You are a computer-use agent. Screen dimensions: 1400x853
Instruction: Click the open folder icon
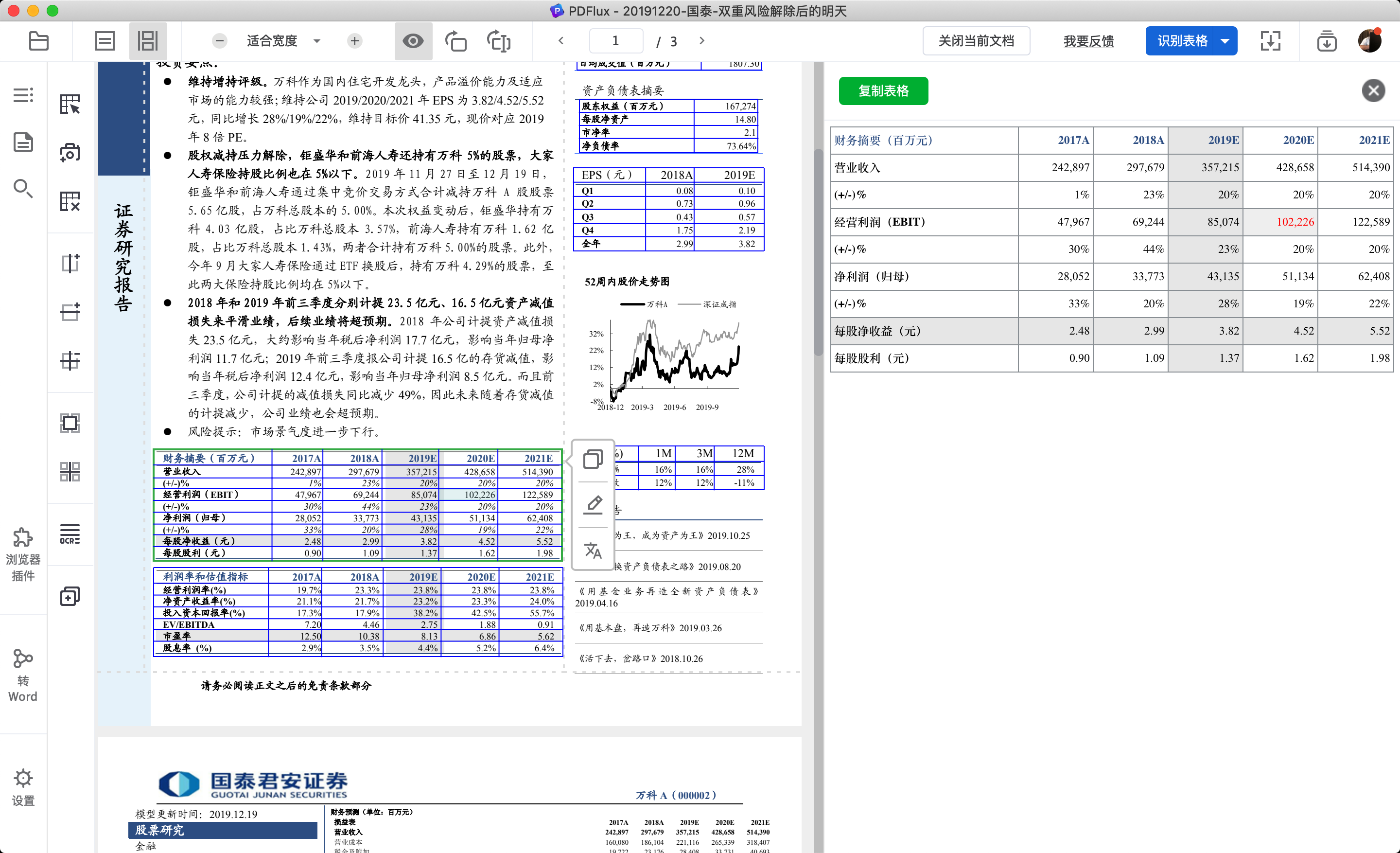(x=38, y=41)
